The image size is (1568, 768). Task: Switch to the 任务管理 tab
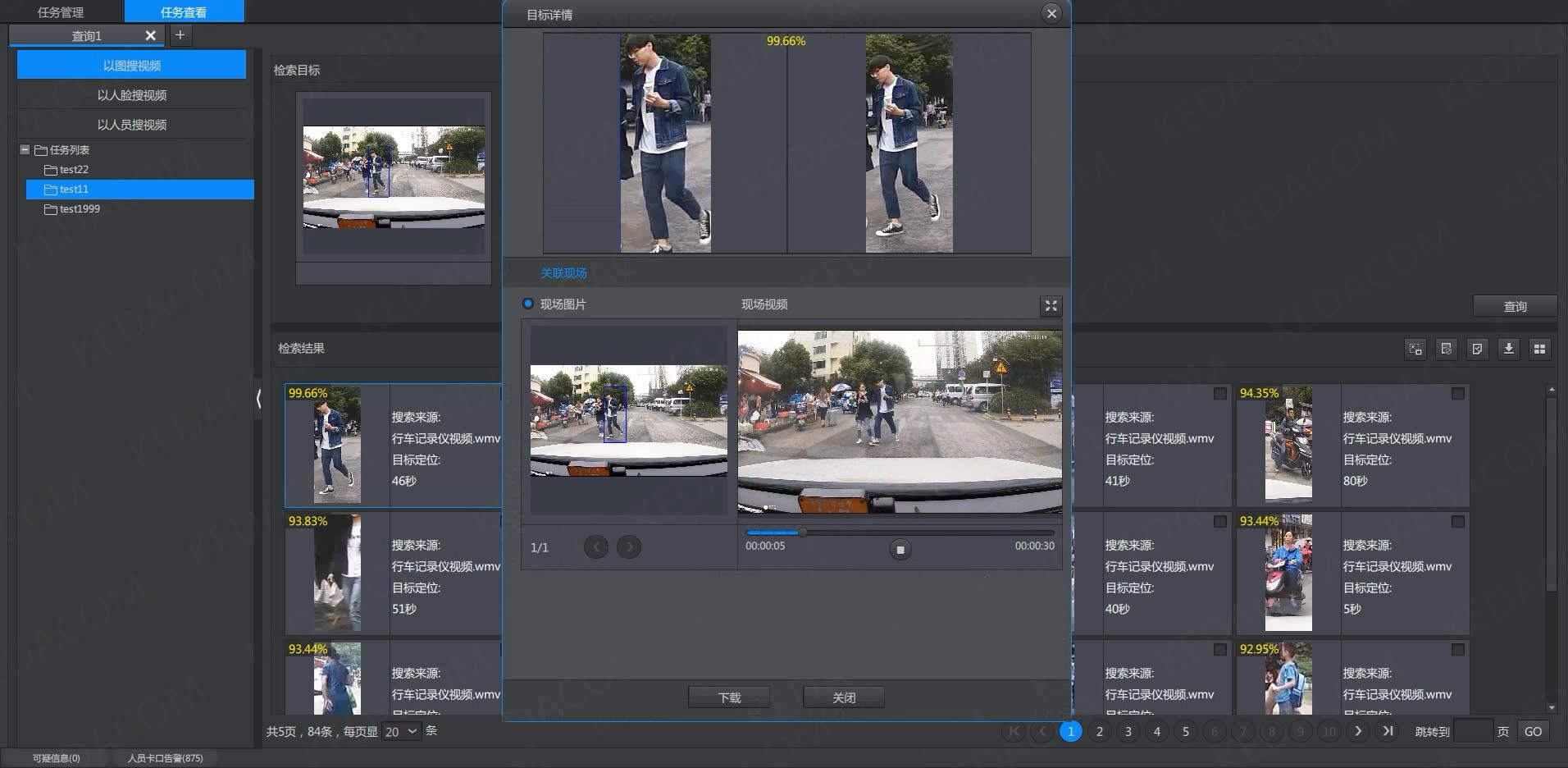(61, 12)
